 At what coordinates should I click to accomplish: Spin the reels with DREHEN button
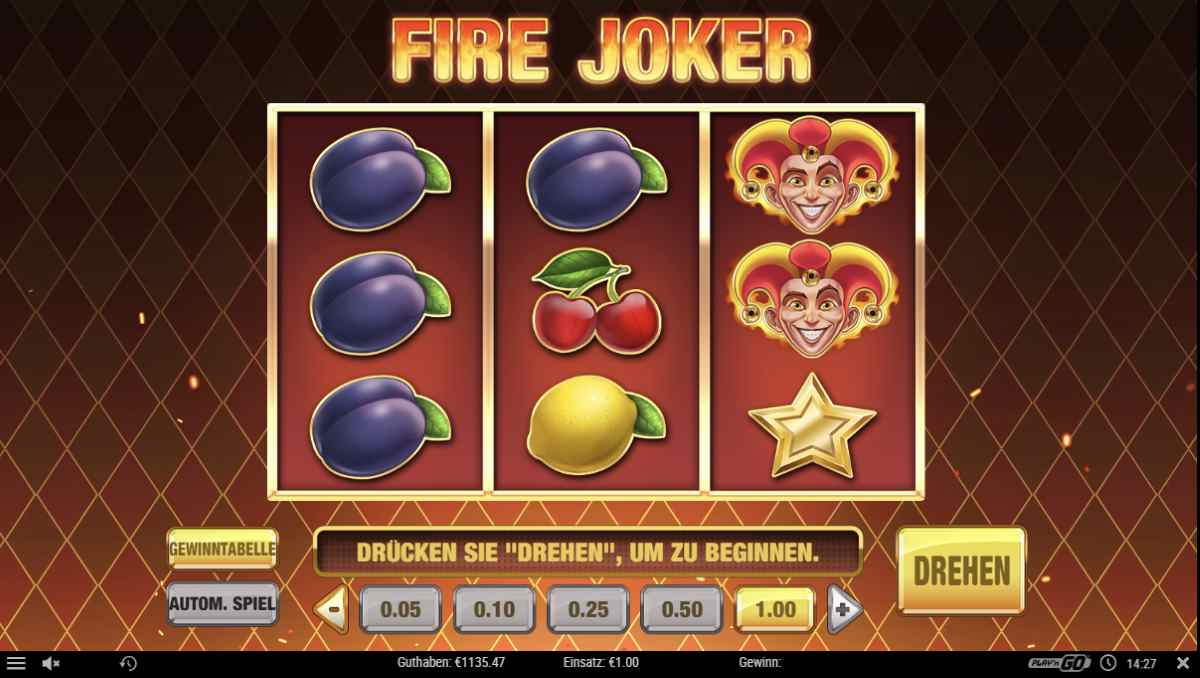coord(961,571)
